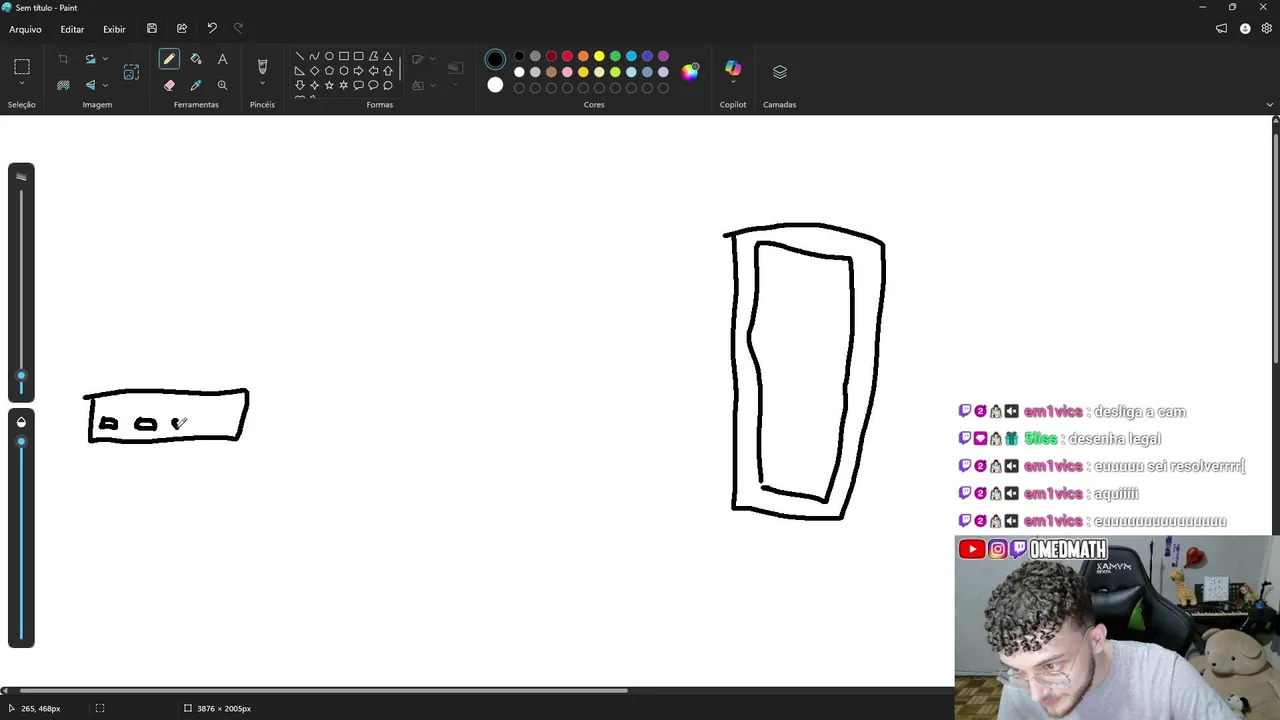Expand the shape outline dropdown

coord(432,59)
